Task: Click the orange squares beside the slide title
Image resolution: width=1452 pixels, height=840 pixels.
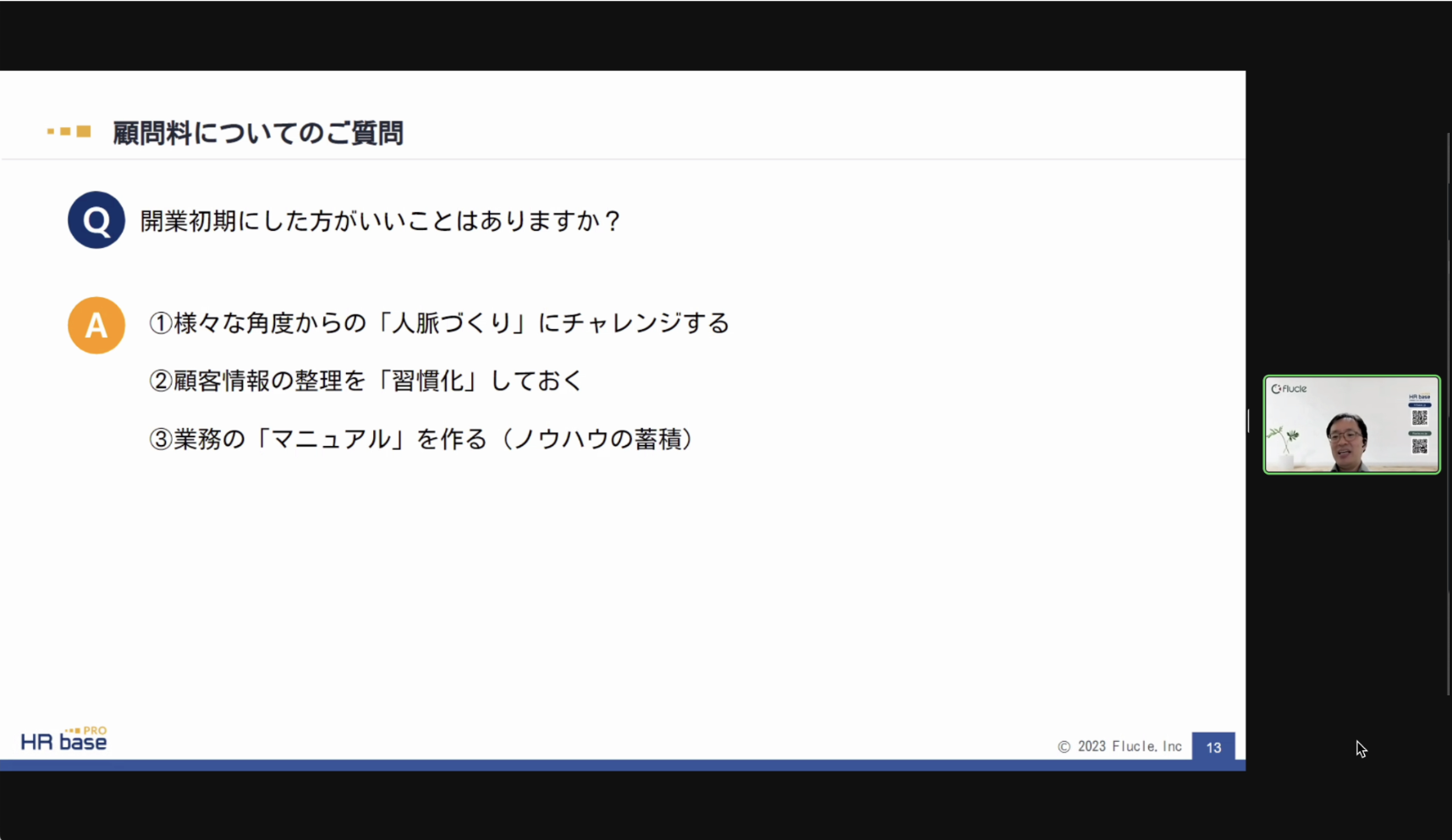Action: pyautogui.click(x=69, y=132)
